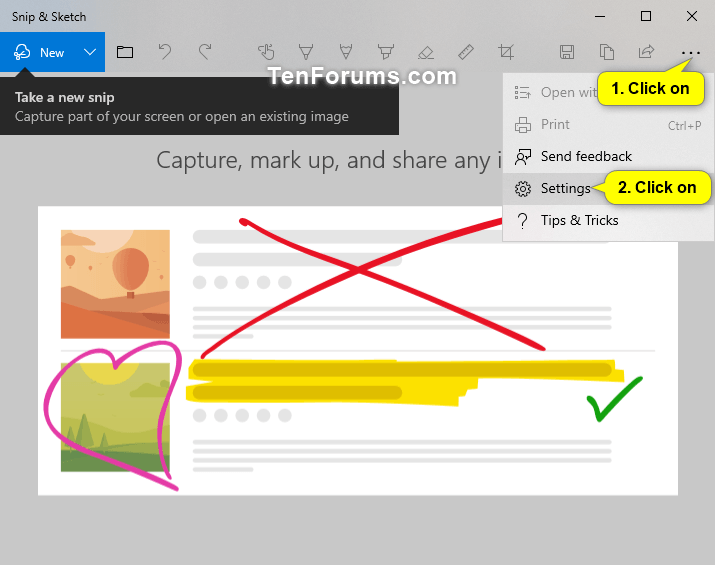715x565 pixels.
Task: Select the Ruler tool
Action: click(x=466, y=52)
